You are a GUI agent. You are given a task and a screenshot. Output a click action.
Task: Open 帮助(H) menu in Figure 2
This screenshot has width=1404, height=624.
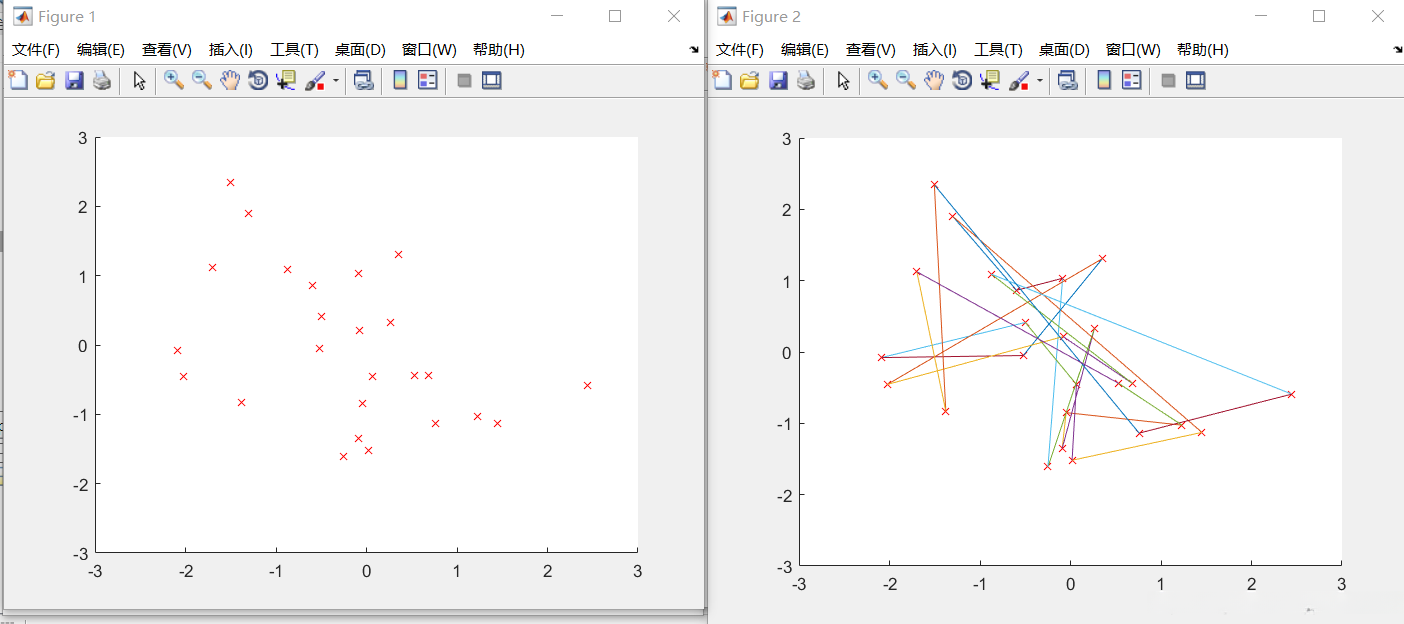point(1203,50)
